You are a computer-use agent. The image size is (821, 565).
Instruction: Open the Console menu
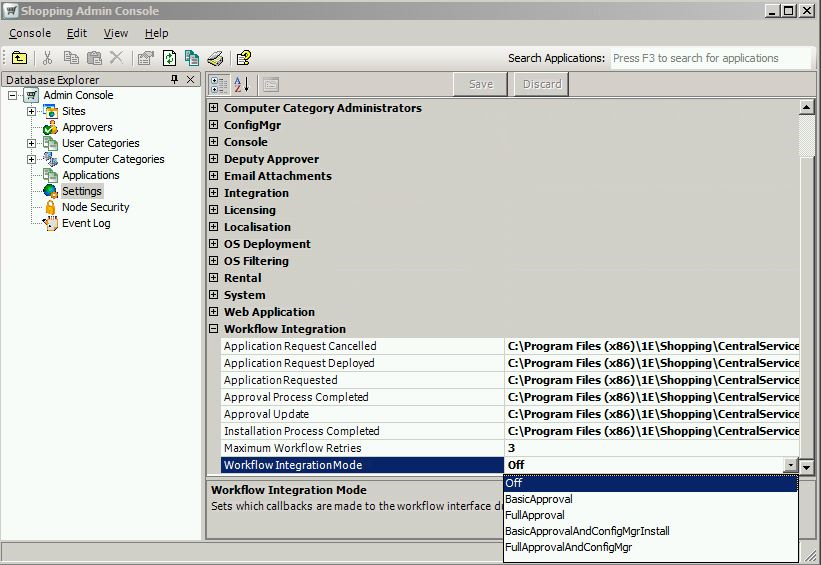[30, 33]
